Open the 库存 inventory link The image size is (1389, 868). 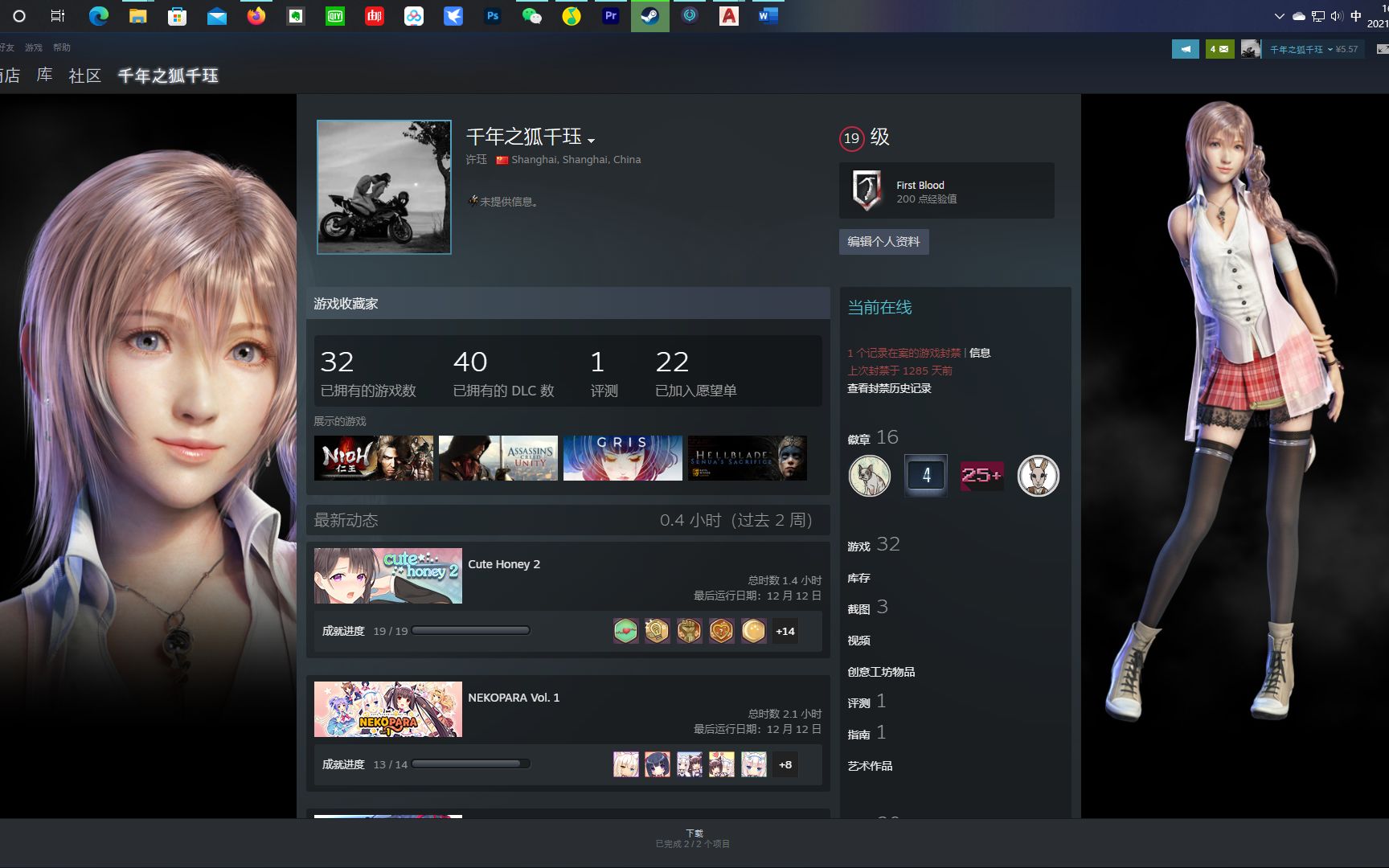(858, 578)
